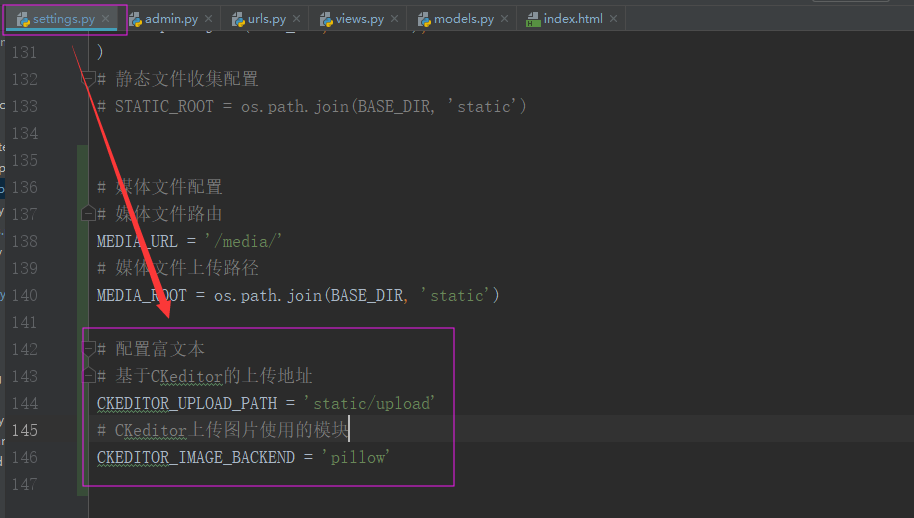Screen dimensions: 914x518
Task: Toggle the fold marker at line 137
Action: (x=88, y=214)
